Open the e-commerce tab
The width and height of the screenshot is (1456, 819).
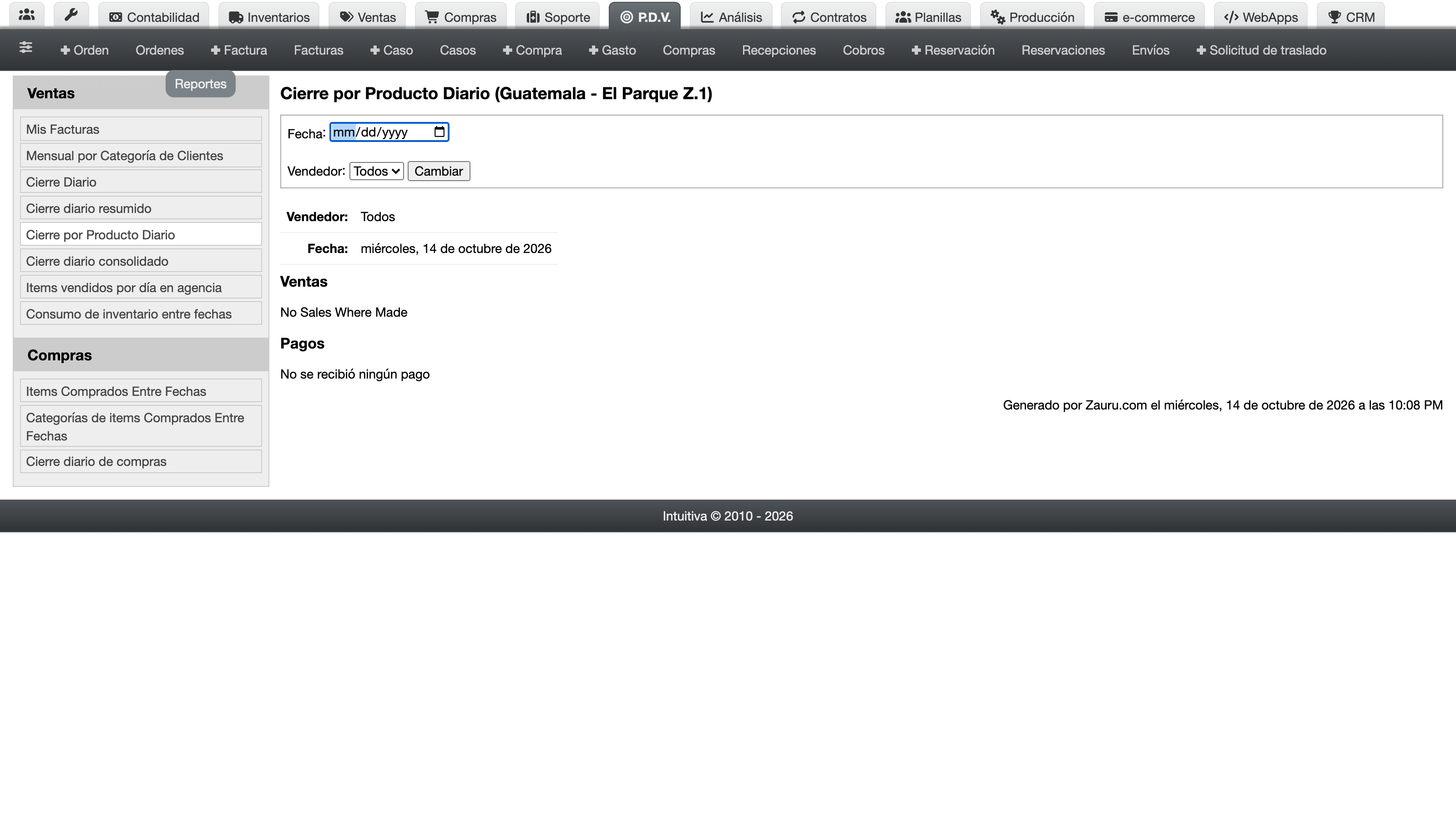[x=1149, y=17]
